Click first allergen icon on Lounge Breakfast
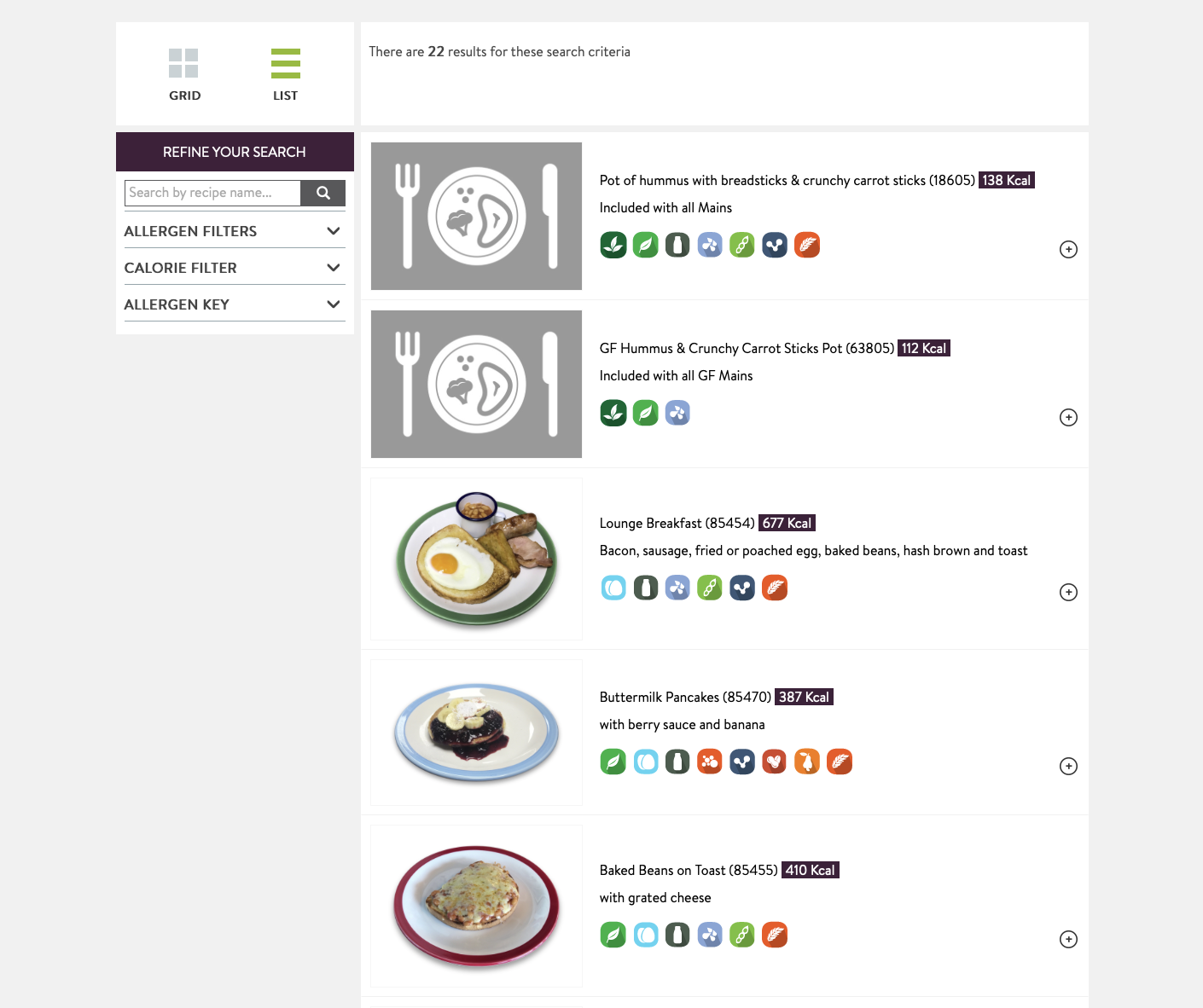Image resolution: width=1203 pixels, height=1008 pixels. click(x=613, y=588)
